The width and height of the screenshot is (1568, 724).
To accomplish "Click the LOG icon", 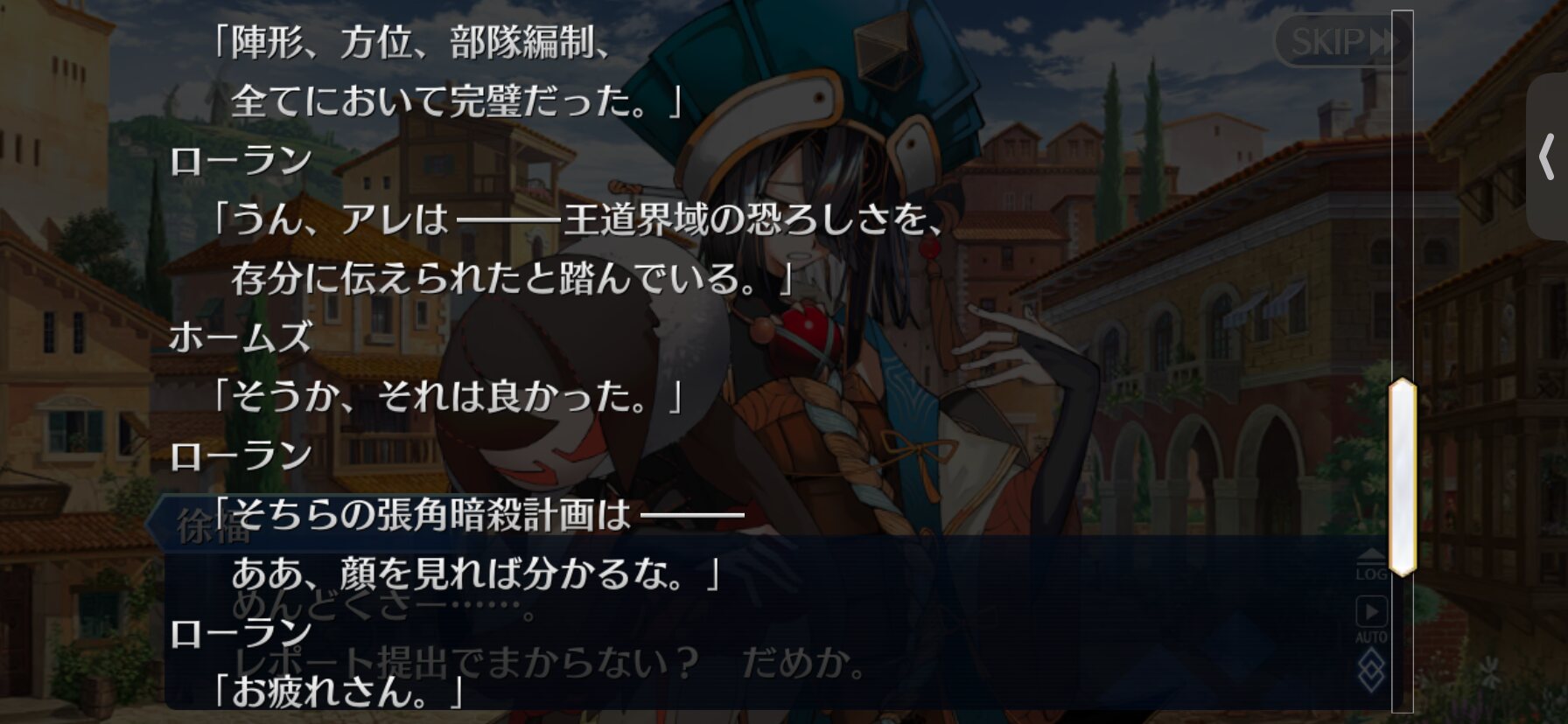I will (1371, 565).
